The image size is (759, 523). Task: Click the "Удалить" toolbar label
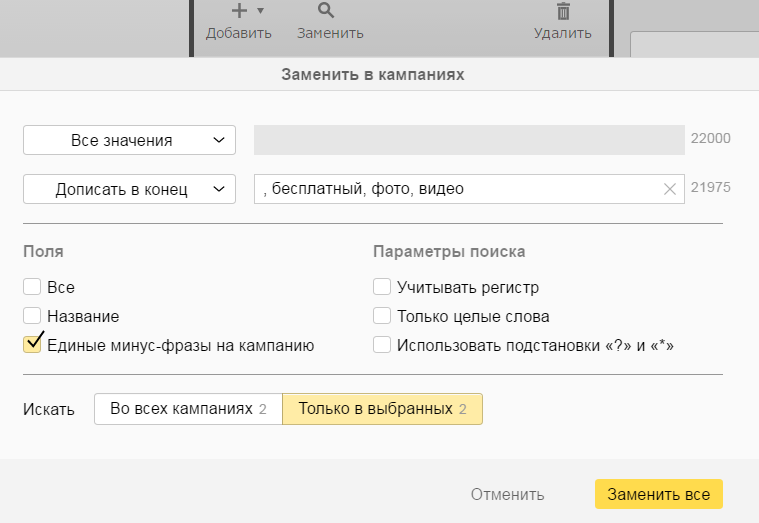563,33
